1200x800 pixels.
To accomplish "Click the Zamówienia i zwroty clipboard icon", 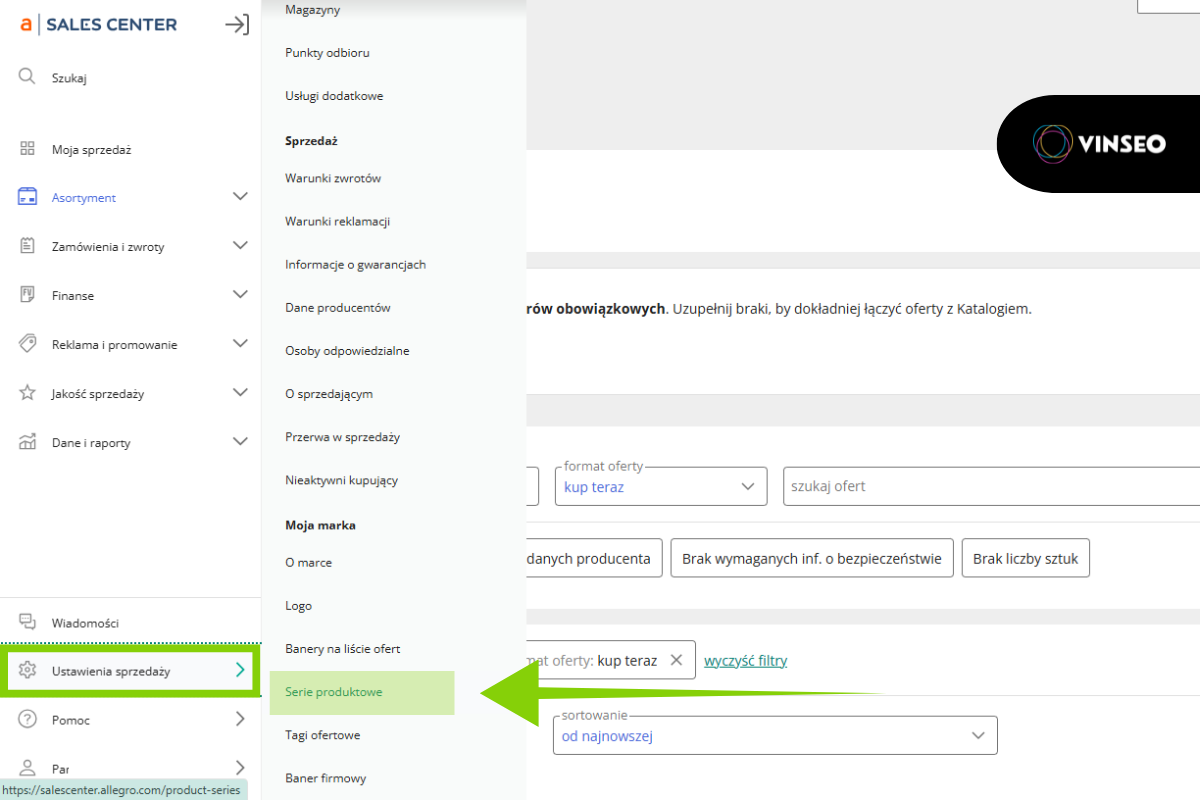I will (x=27, y=245).
